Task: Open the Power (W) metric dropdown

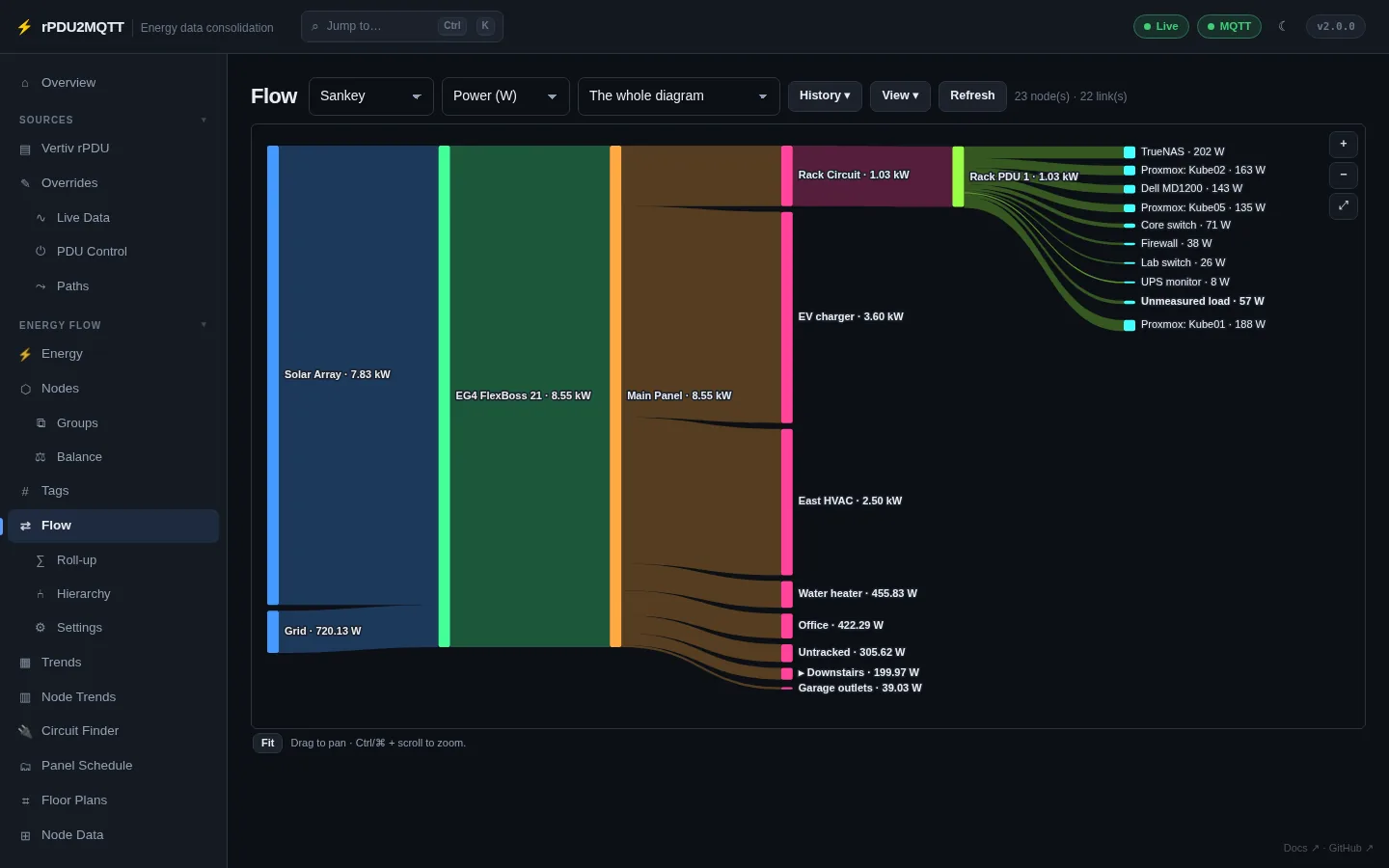Action: 505,96
